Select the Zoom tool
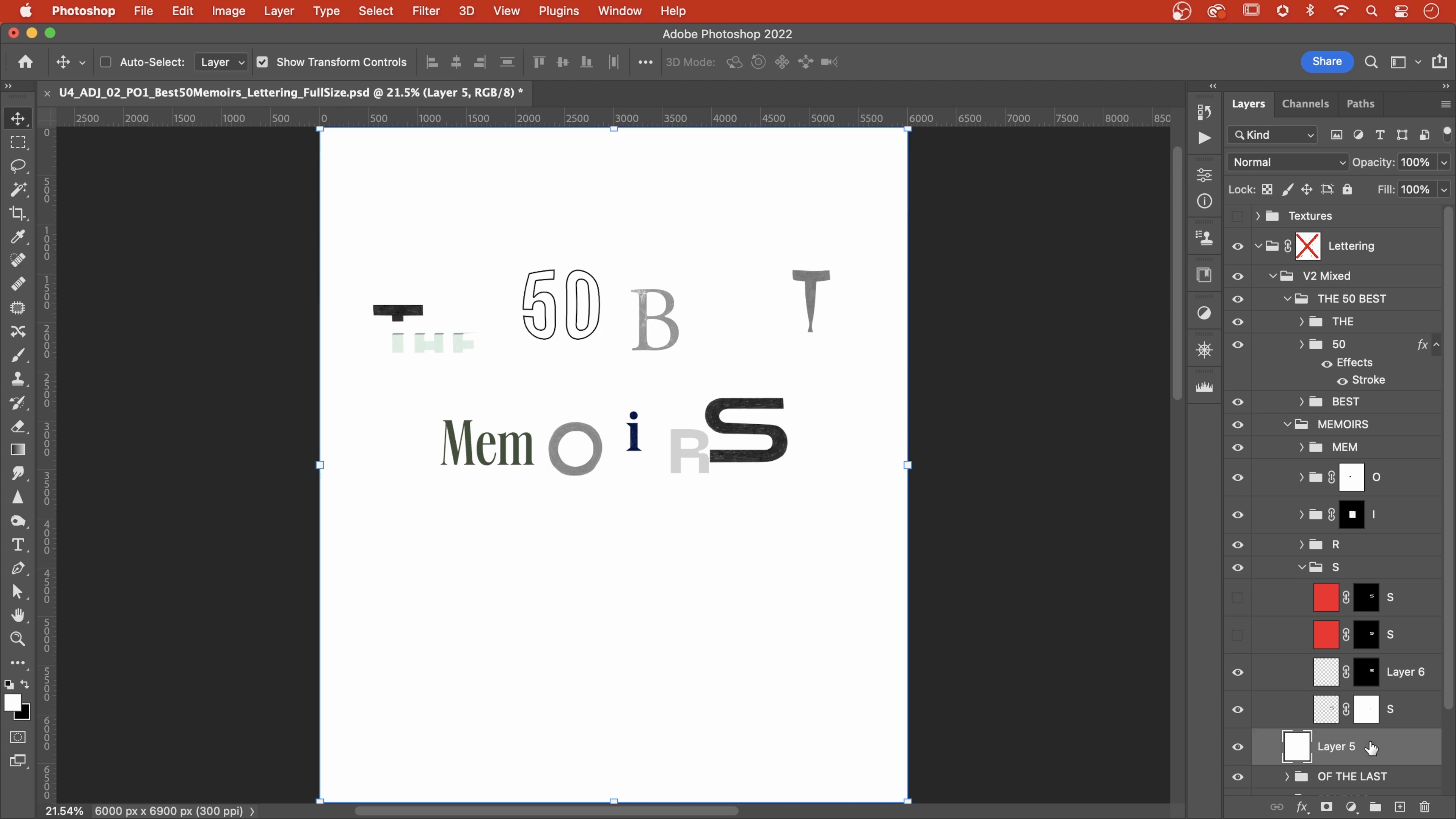This screenshot has width=1456, height=819. click(x=18, y=639)
